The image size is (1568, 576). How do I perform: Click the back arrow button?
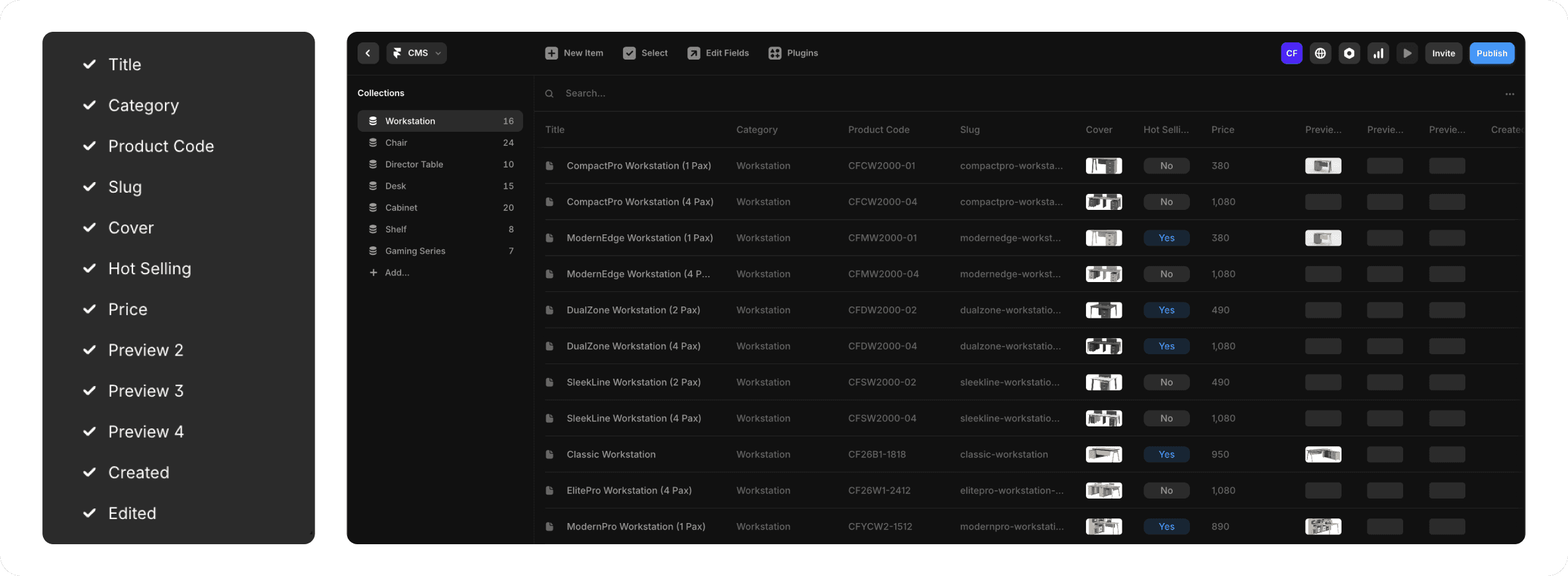[x=368, y=53]
